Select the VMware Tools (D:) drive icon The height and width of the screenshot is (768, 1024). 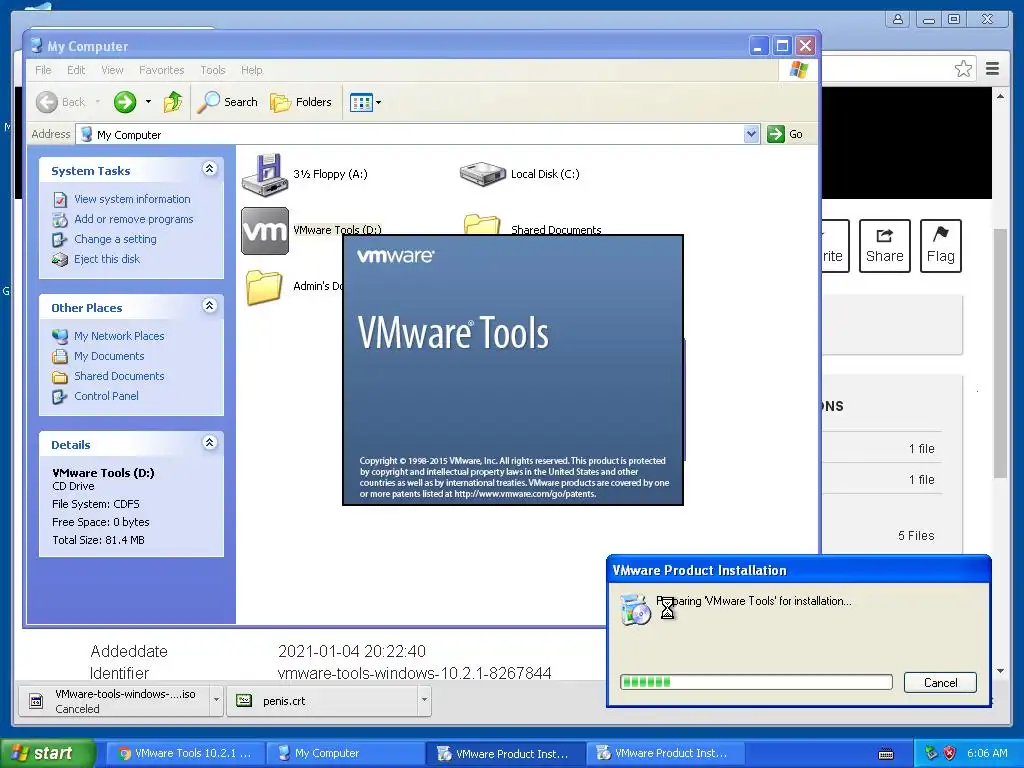(265, 231)
